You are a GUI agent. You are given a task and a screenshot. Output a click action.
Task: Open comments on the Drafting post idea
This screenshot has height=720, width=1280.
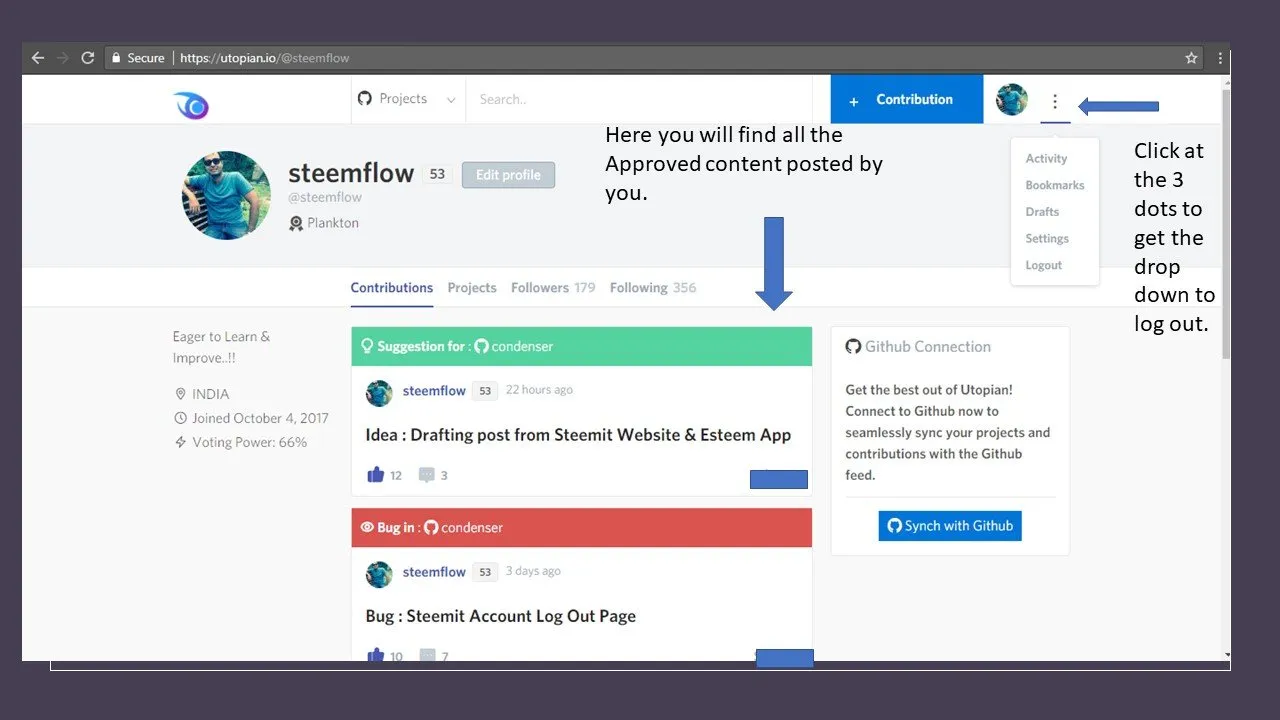(x=427, y=475)
